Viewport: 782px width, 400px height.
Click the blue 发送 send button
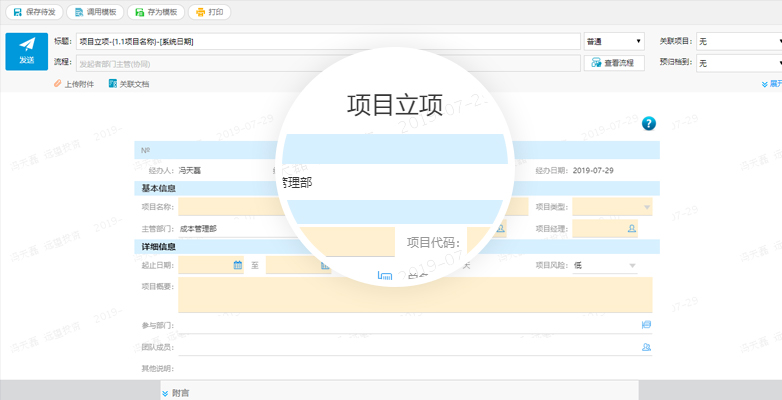click(26, 51)
